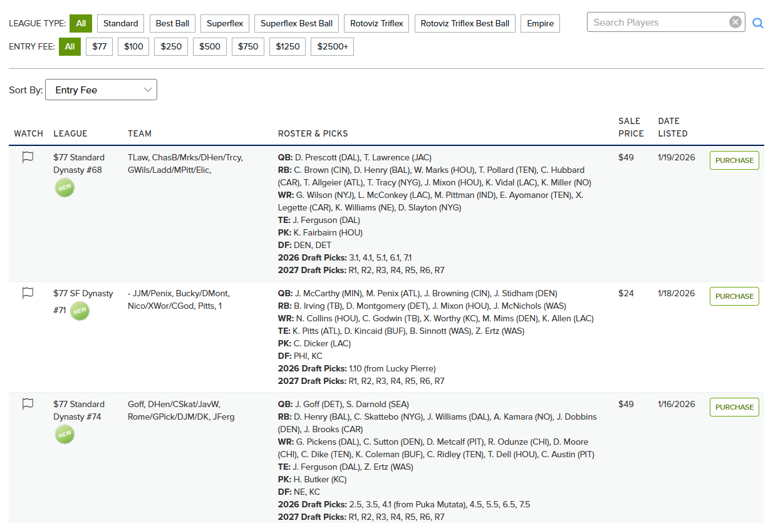
Task: Filter by $2500+ entry fee
Action: (x=333, y=46)
